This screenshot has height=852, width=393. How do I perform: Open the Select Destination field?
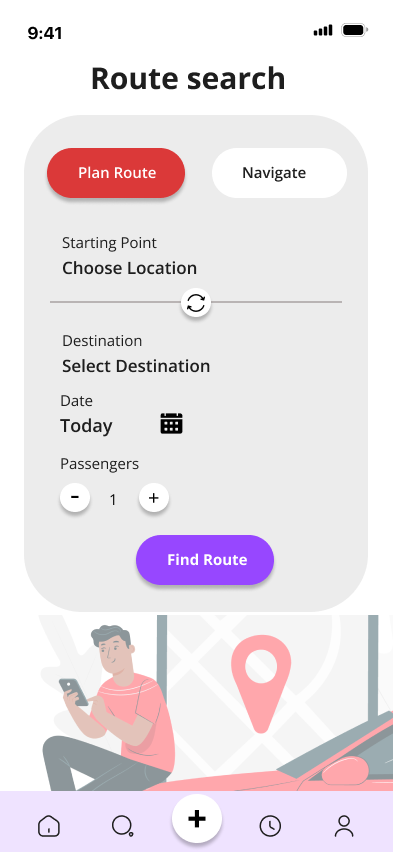pyautogui.click(x=136, y=366)
